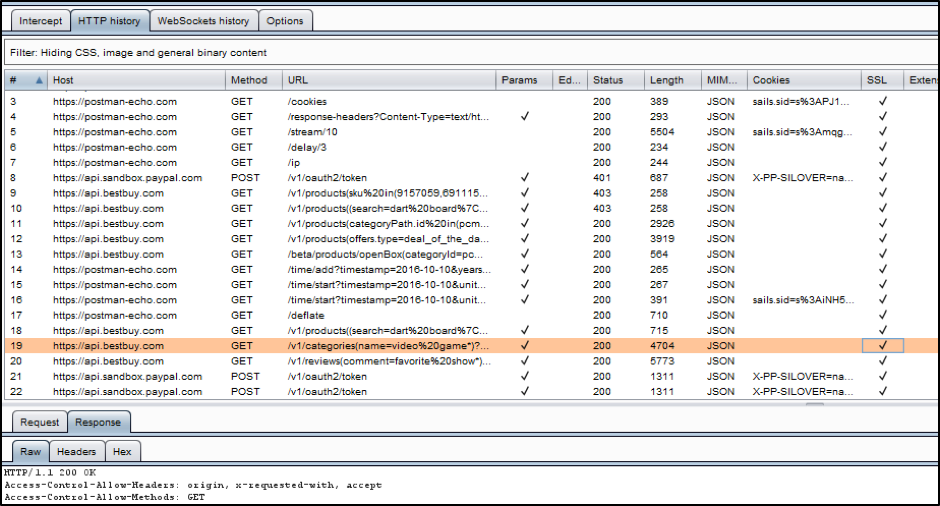940x506 pixels.
Task: Click Params checkmark in row 12
Action: (525, 239)
